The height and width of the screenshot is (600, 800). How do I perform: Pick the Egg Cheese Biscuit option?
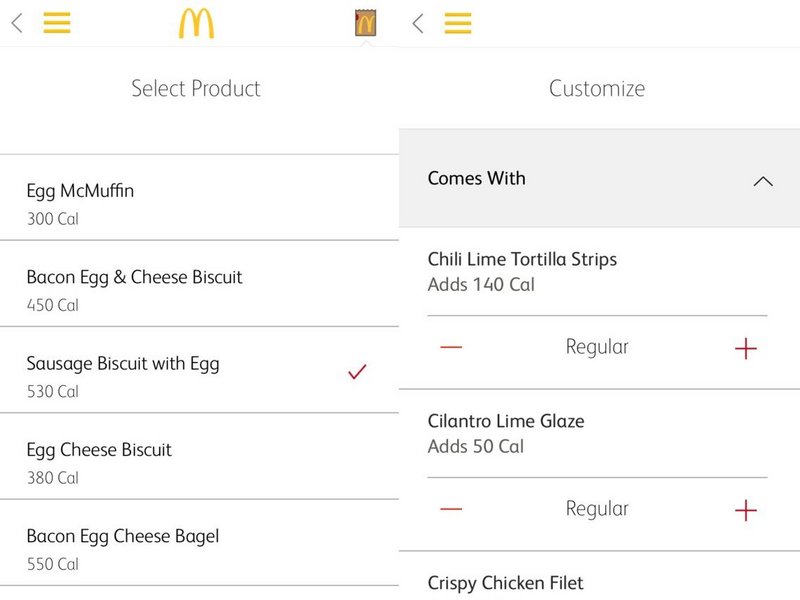click(99, 450)
